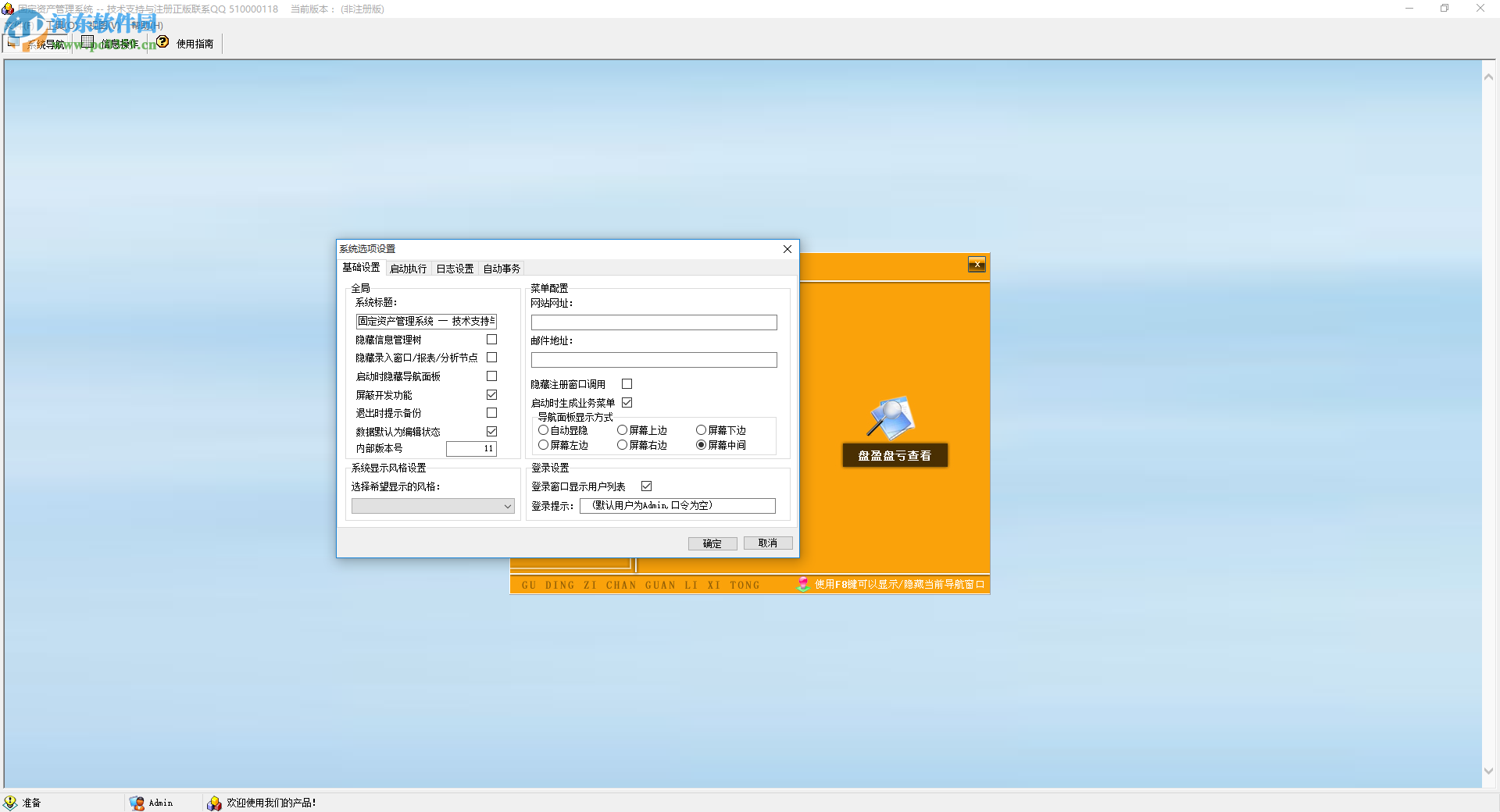This screenshot has height=812, width=1500.
Task: Switch to 启动执行 tab
Action: (408, 269)
